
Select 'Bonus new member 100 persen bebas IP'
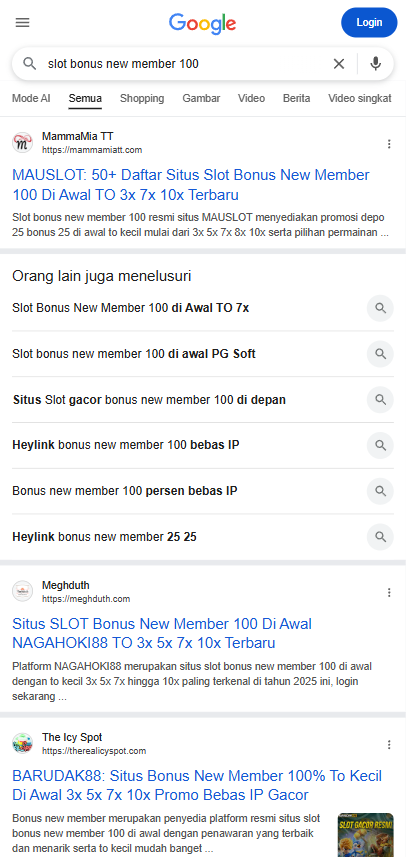point(125,491)
